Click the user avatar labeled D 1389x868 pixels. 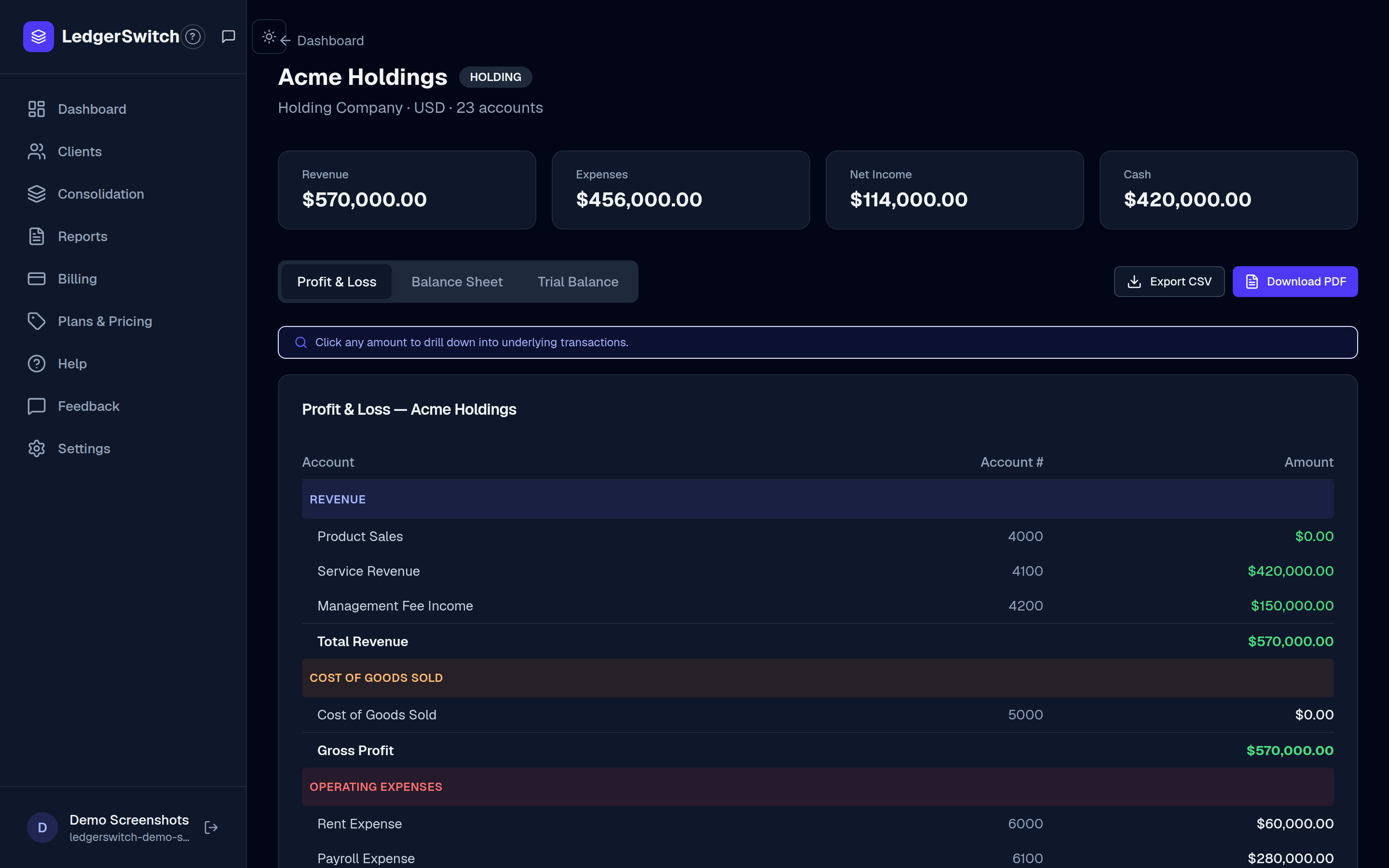coord(42,827)
